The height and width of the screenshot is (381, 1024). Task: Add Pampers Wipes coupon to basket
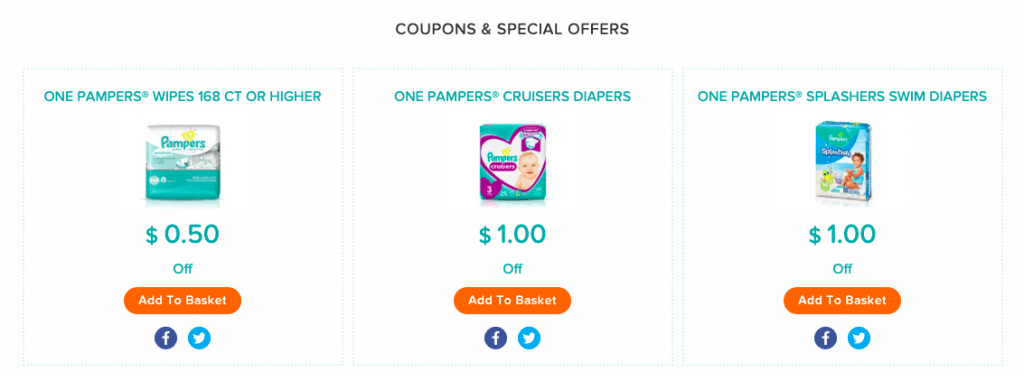click(x=182, y=301)
